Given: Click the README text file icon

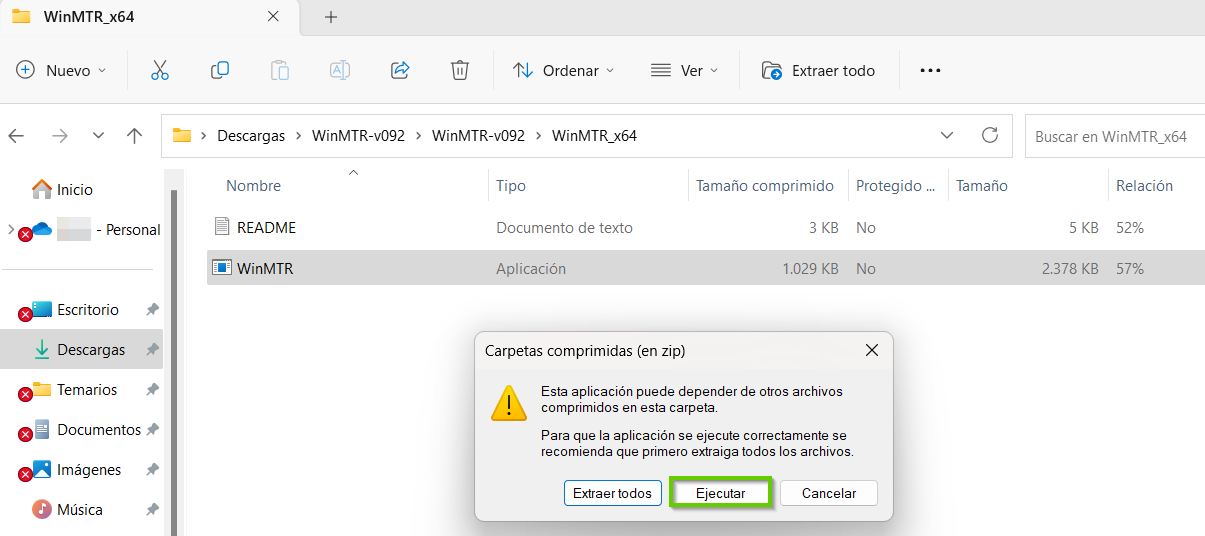Looking at the screenshot, I should [222, 227].
